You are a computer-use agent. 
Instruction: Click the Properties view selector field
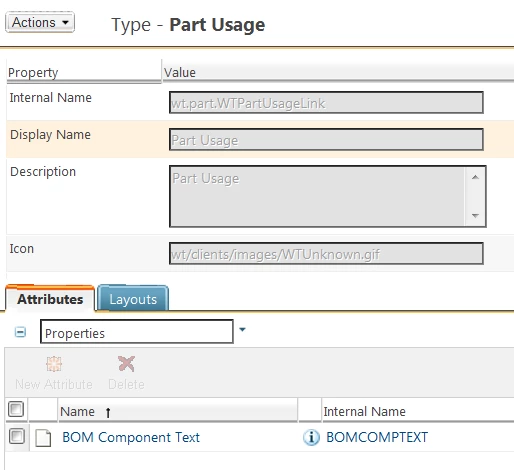[x=137, y=332]
